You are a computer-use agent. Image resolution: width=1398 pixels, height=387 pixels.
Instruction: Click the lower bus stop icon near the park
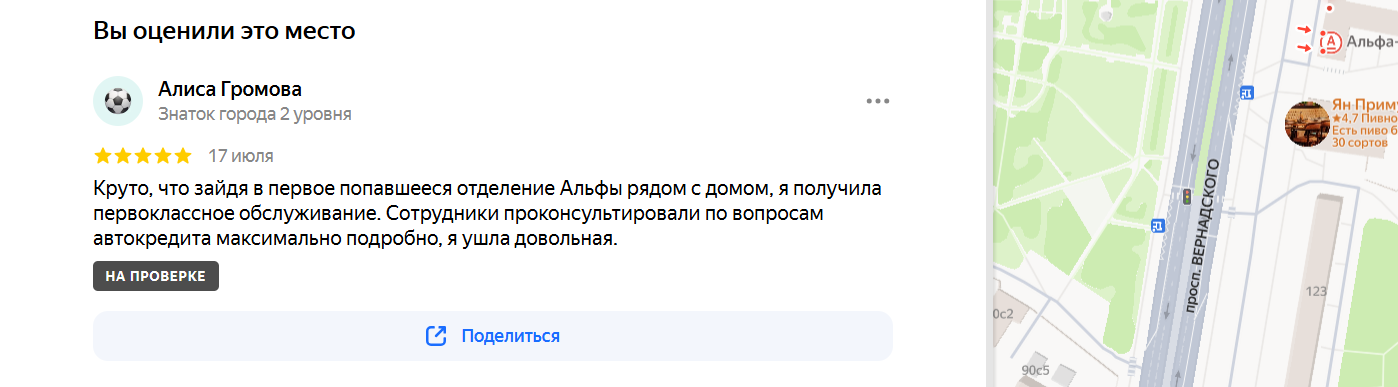1158,225
